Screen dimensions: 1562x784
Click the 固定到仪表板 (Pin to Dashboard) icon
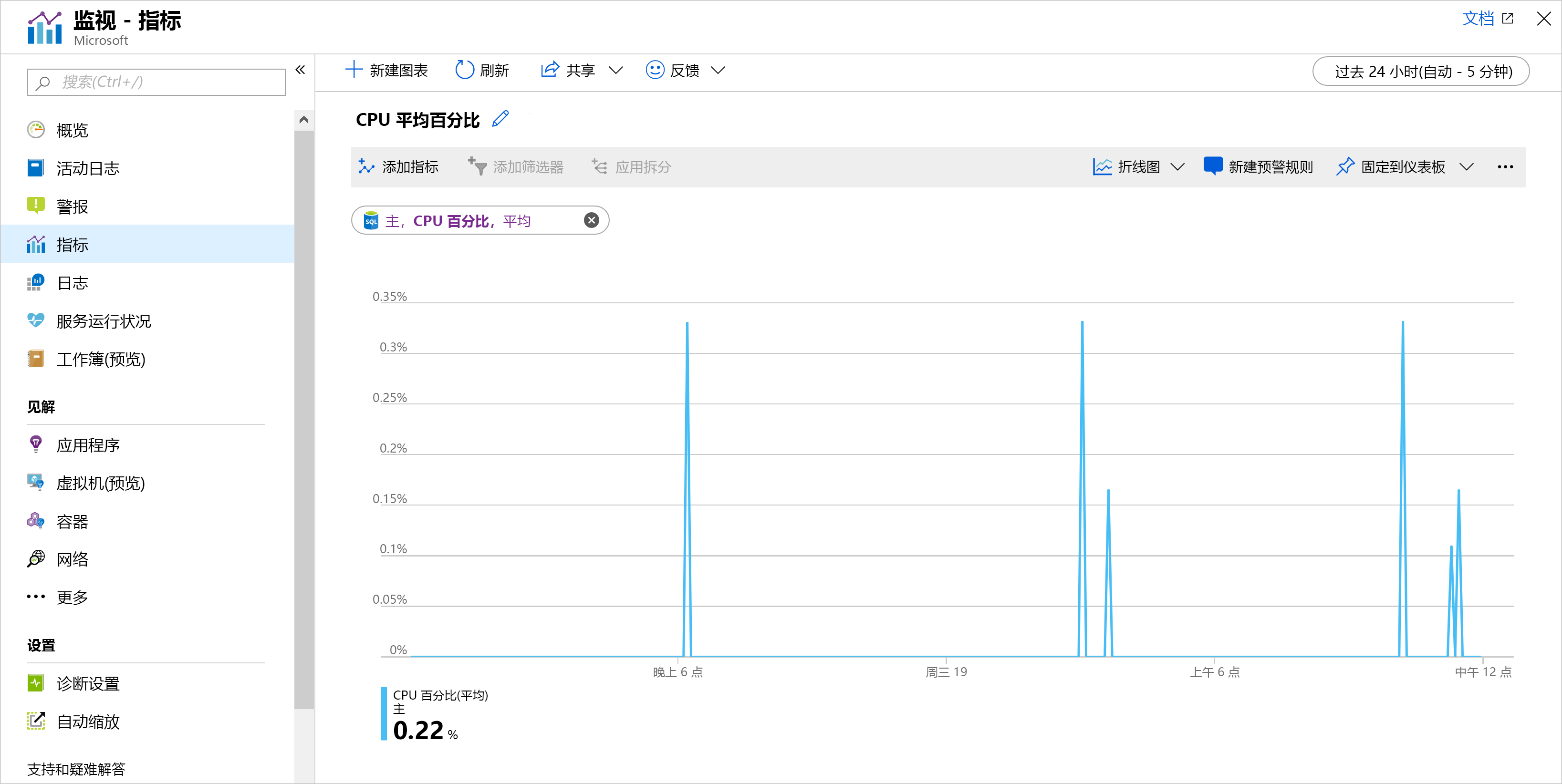tap(1344, 166)
